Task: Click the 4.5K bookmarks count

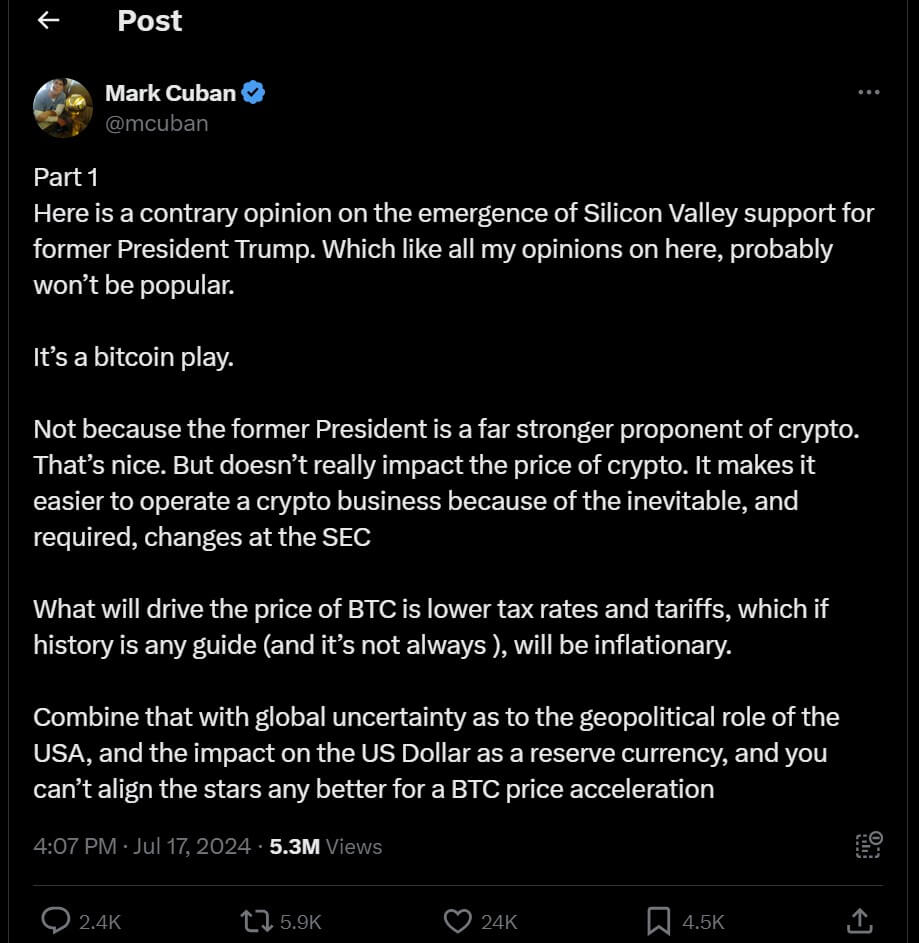Action: tap(703, 921)
